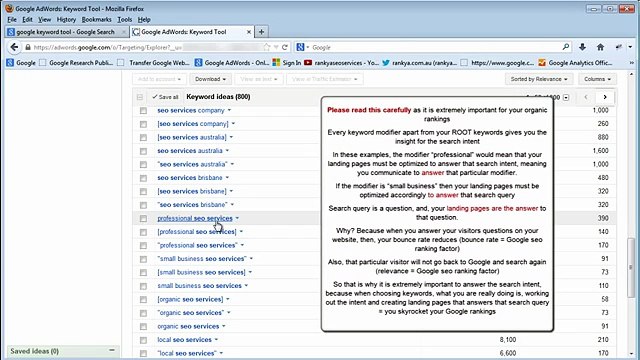640x360 pixels.
Task: Open View in Traffic Estimator dropdown
Action: point(324,79)
